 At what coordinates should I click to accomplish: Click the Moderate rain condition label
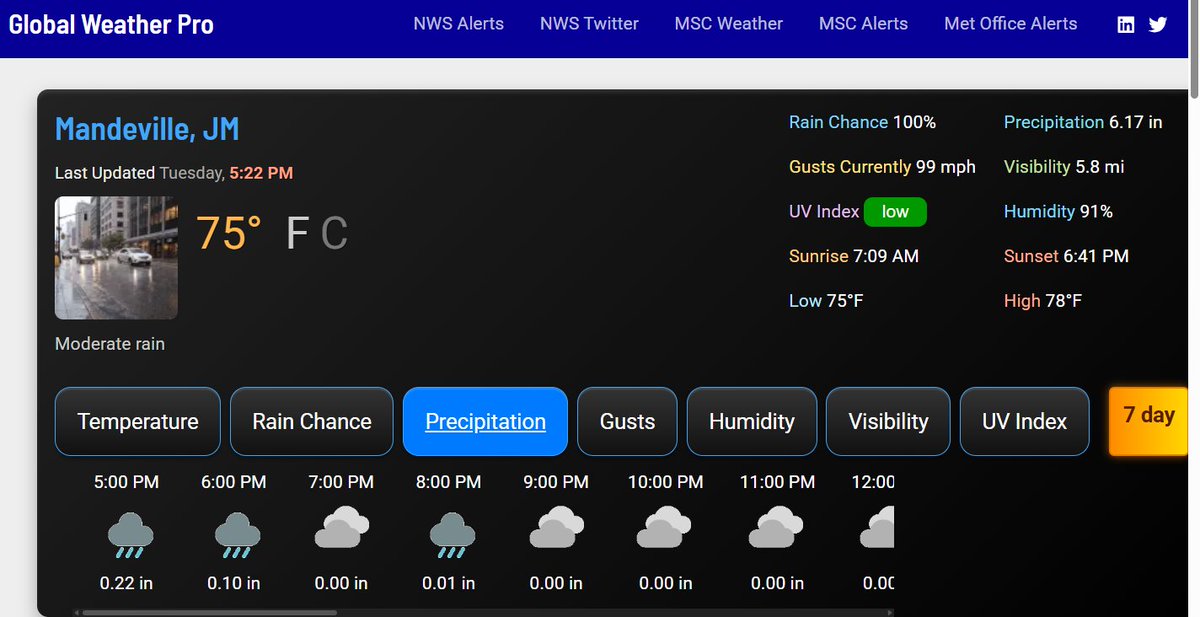click(x=110, y=344)
